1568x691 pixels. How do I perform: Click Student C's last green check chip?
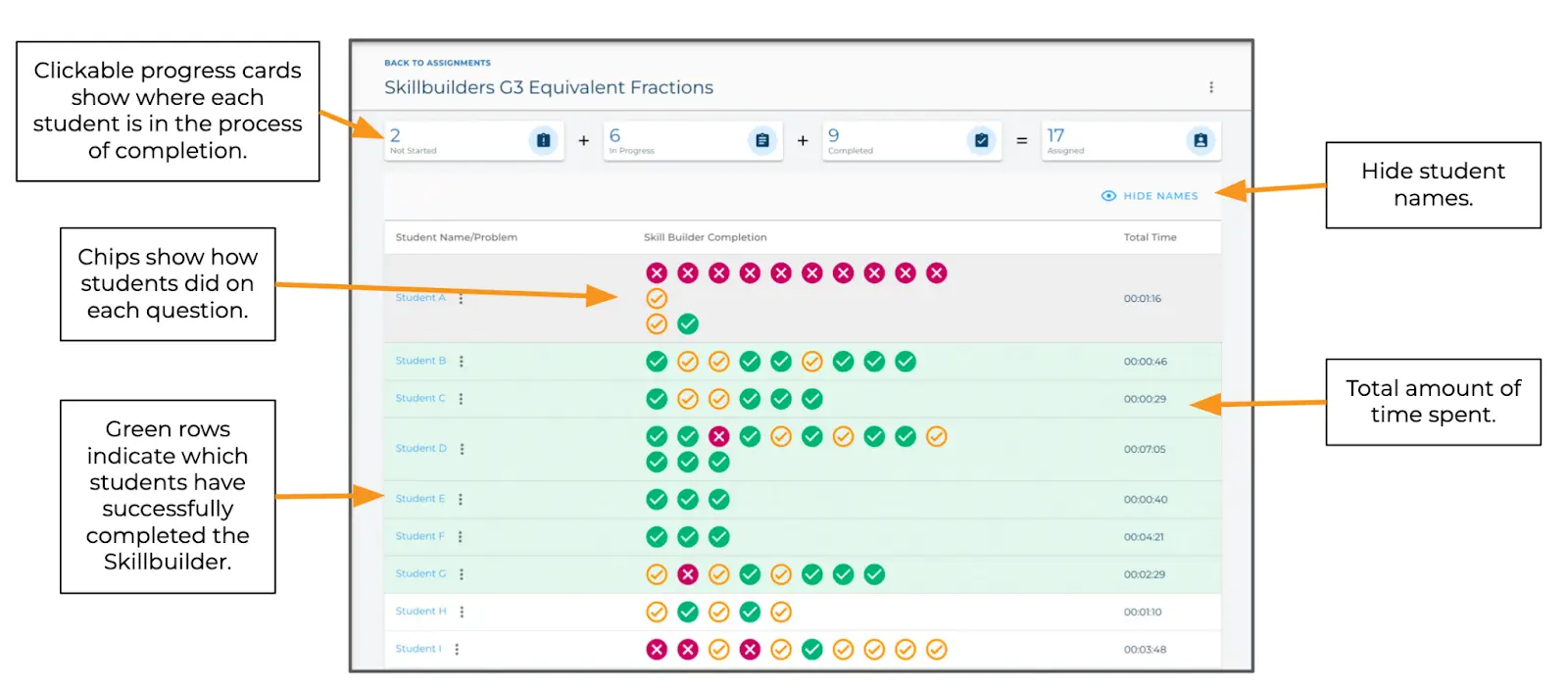pos(812,399)
